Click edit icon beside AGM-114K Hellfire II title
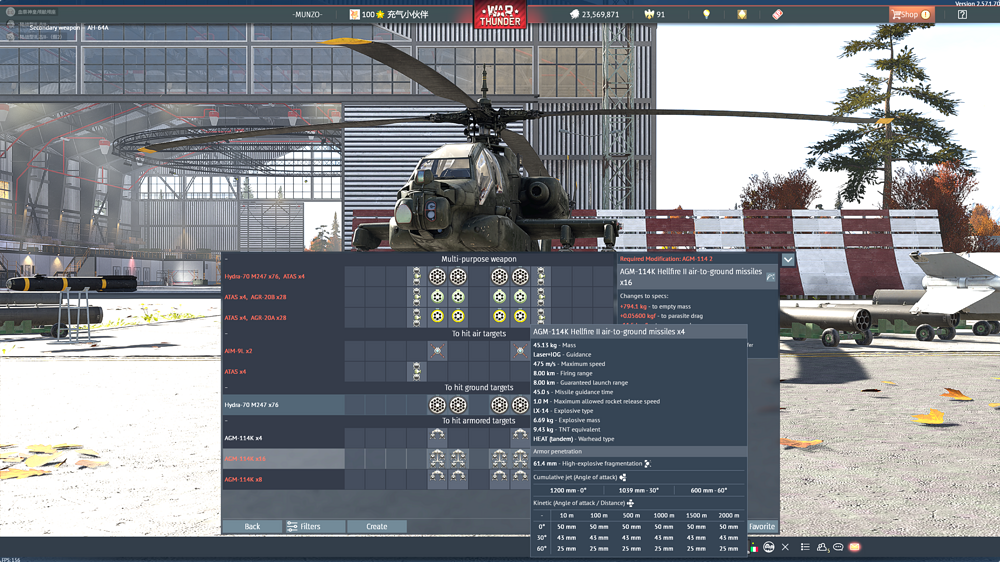Viewport: 1000px width, 562px height. 770,277
